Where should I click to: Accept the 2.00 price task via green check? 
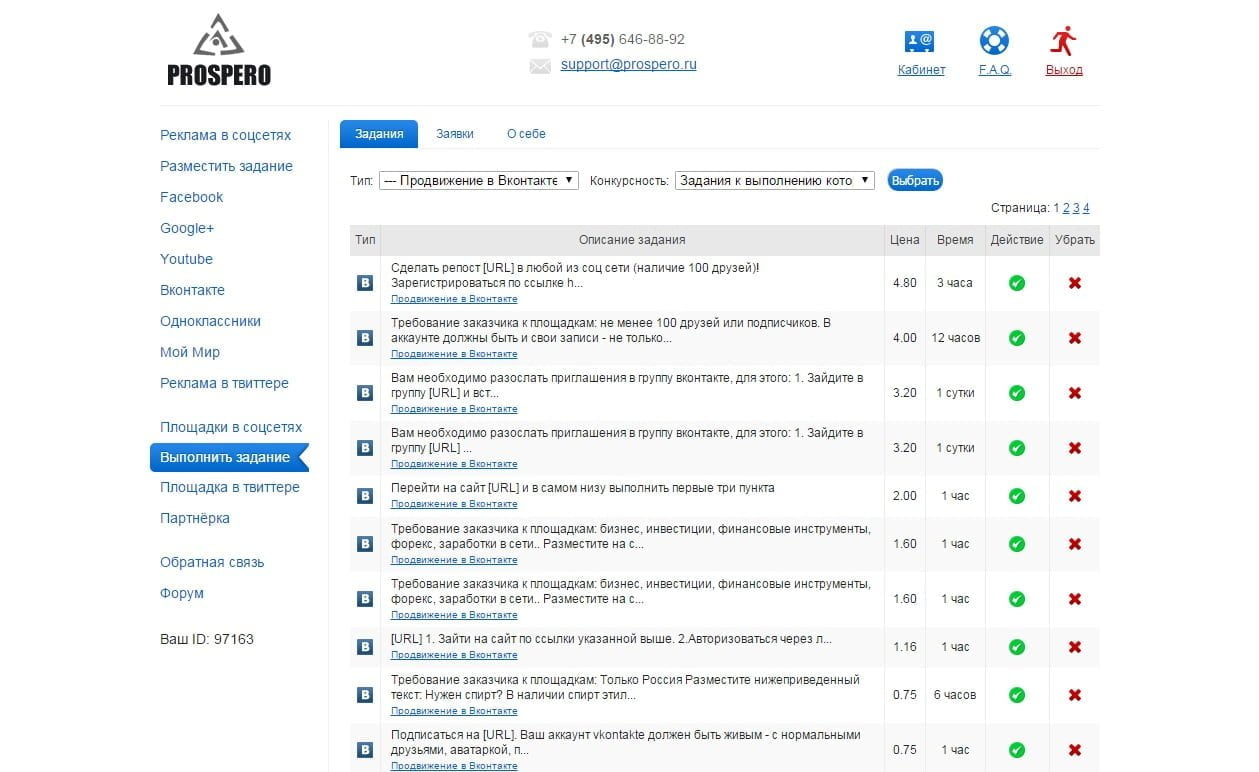coord(1017,496)
